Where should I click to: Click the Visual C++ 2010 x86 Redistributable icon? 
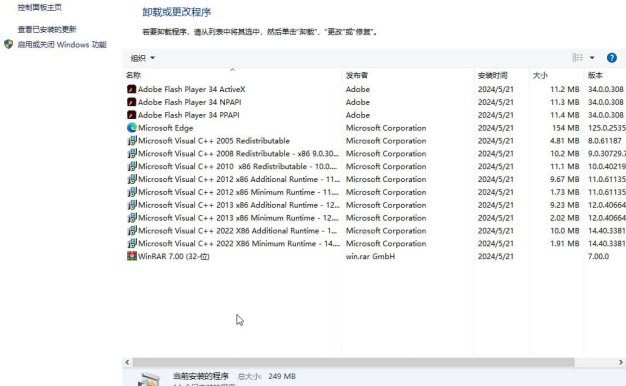click(x=132, y=166)
